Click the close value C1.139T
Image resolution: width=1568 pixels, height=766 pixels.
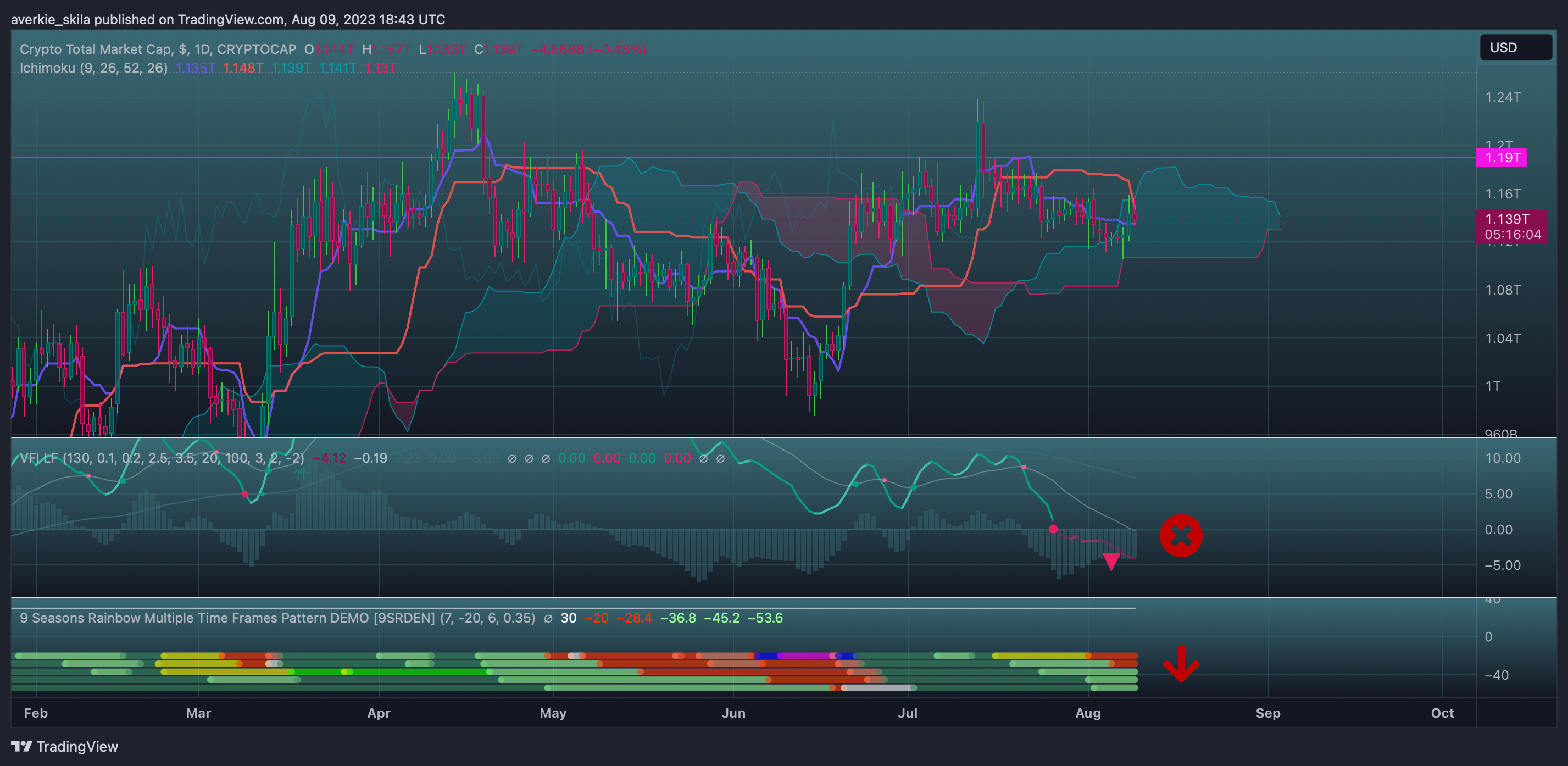tap(498, 49)
